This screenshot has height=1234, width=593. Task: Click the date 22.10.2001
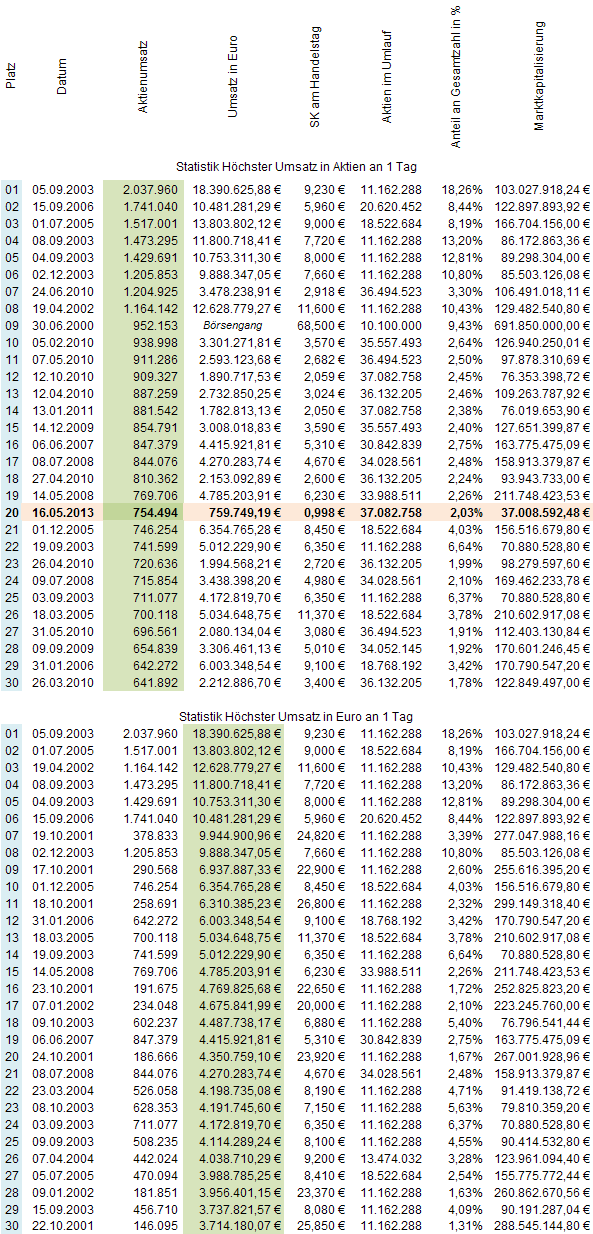[63, 1228]
